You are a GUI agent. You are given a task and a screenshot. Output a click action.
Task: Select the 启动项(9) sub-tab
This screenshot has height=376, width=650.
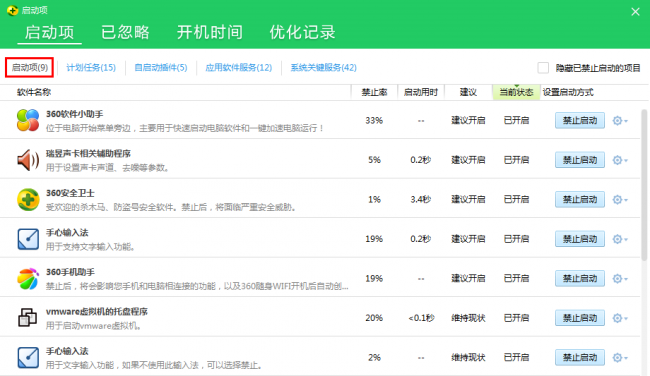(29, 67)
